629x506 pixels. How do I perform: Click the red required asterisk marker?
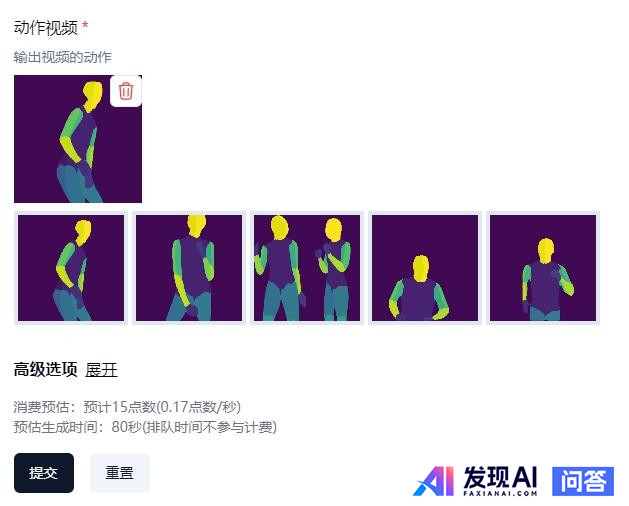(85, 26)
